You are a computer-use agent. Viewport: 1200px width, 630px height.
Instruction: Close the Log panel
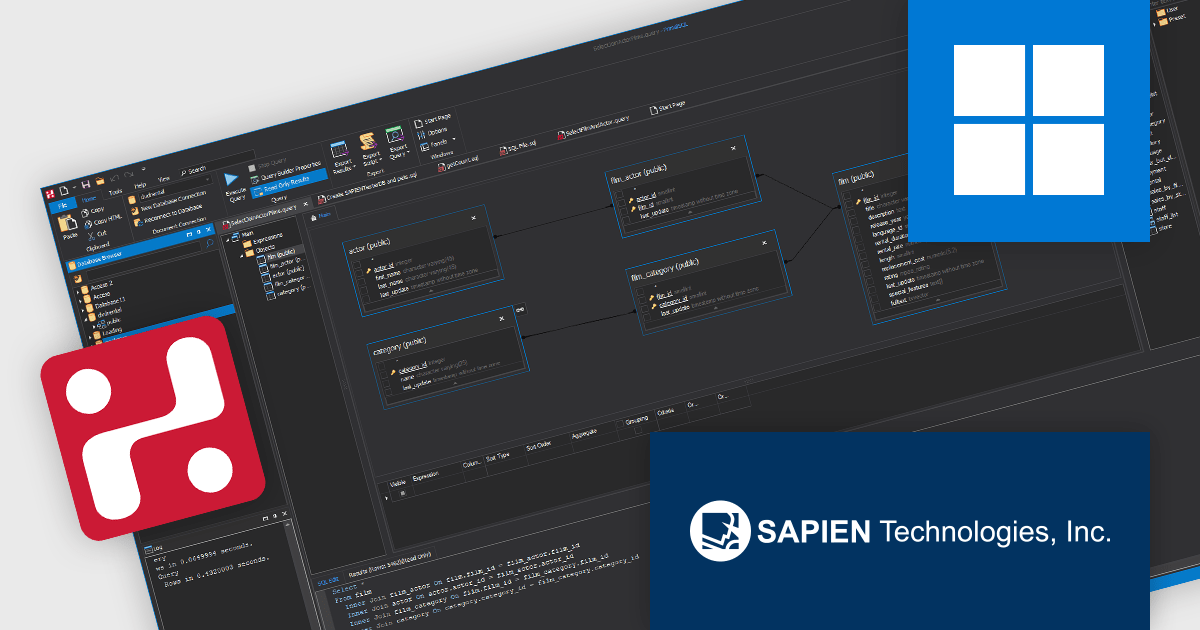click(x=284, y=513)
